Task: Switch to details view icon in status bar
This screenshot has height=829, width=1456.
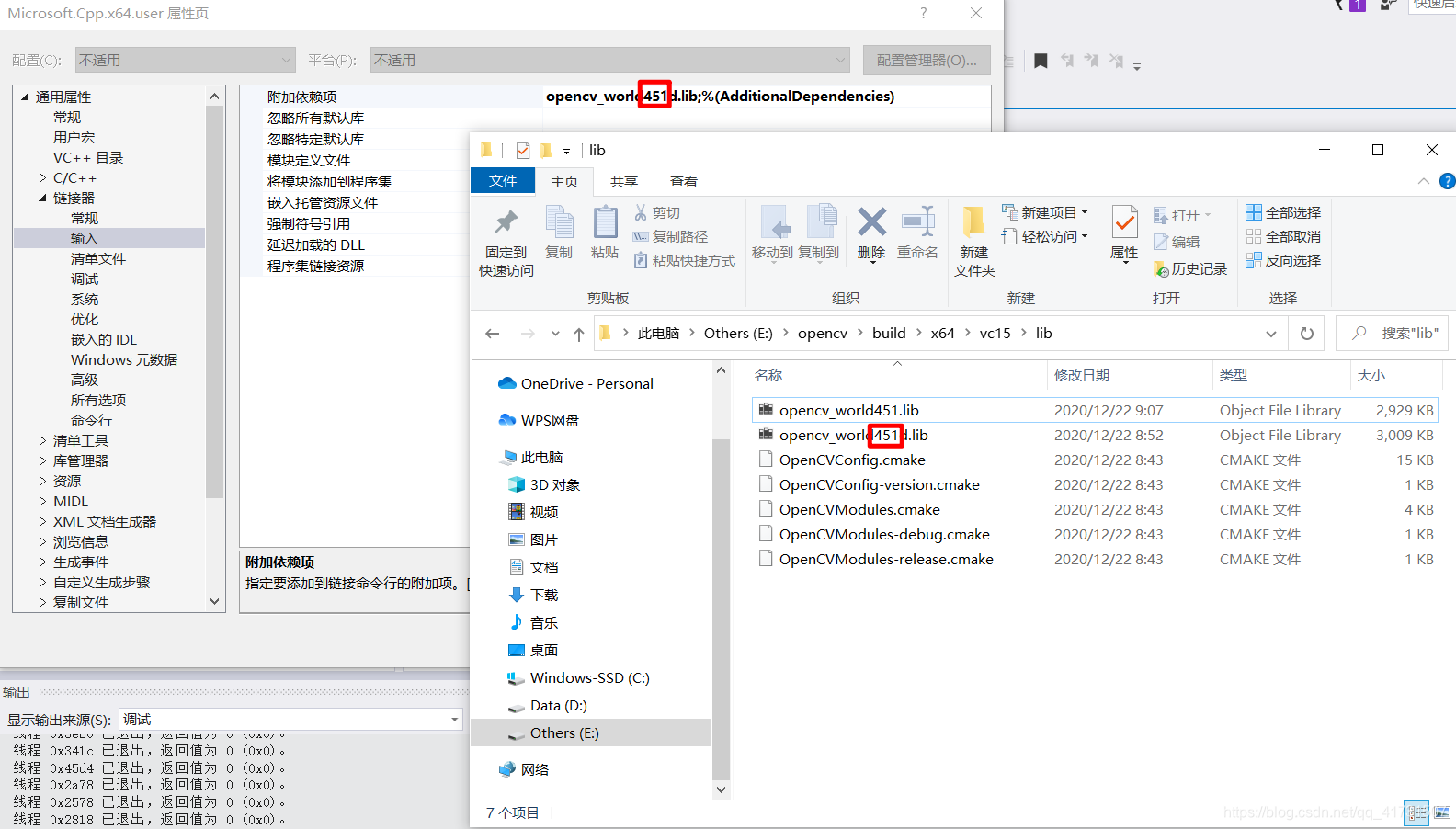Action: 1416,812
